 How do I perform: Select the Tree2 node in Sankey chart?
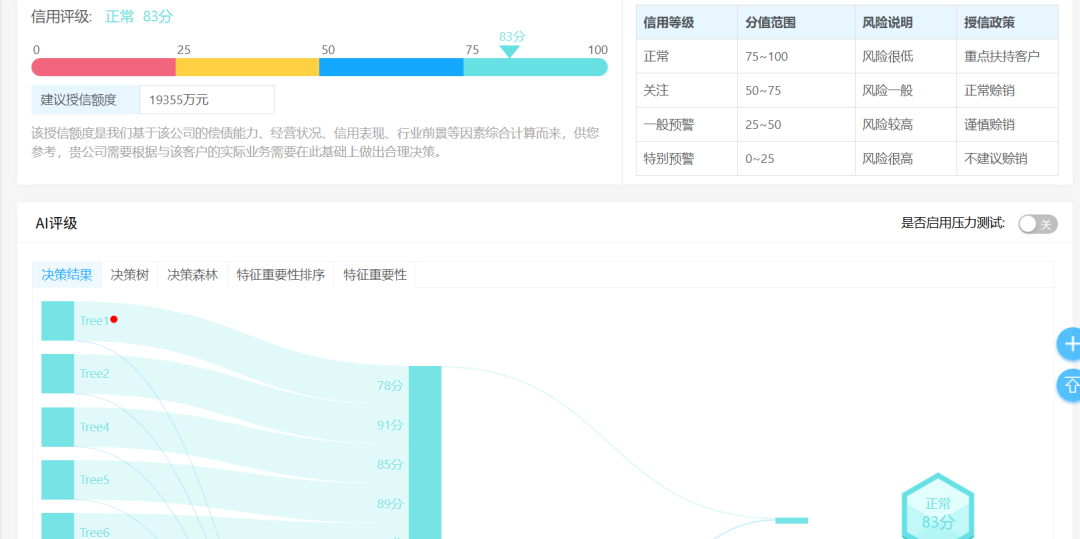pos(58,374)
